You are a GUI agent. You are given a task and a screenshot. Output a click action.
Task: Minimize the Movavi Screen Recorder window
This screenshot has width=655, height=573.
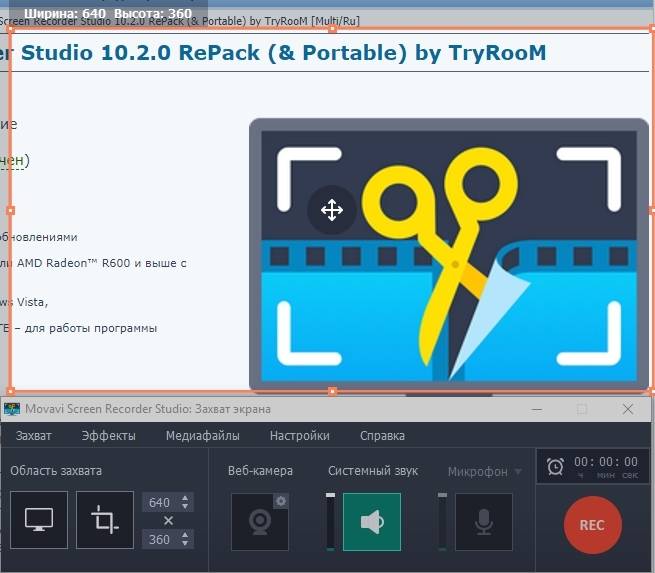tap(537, 409)
